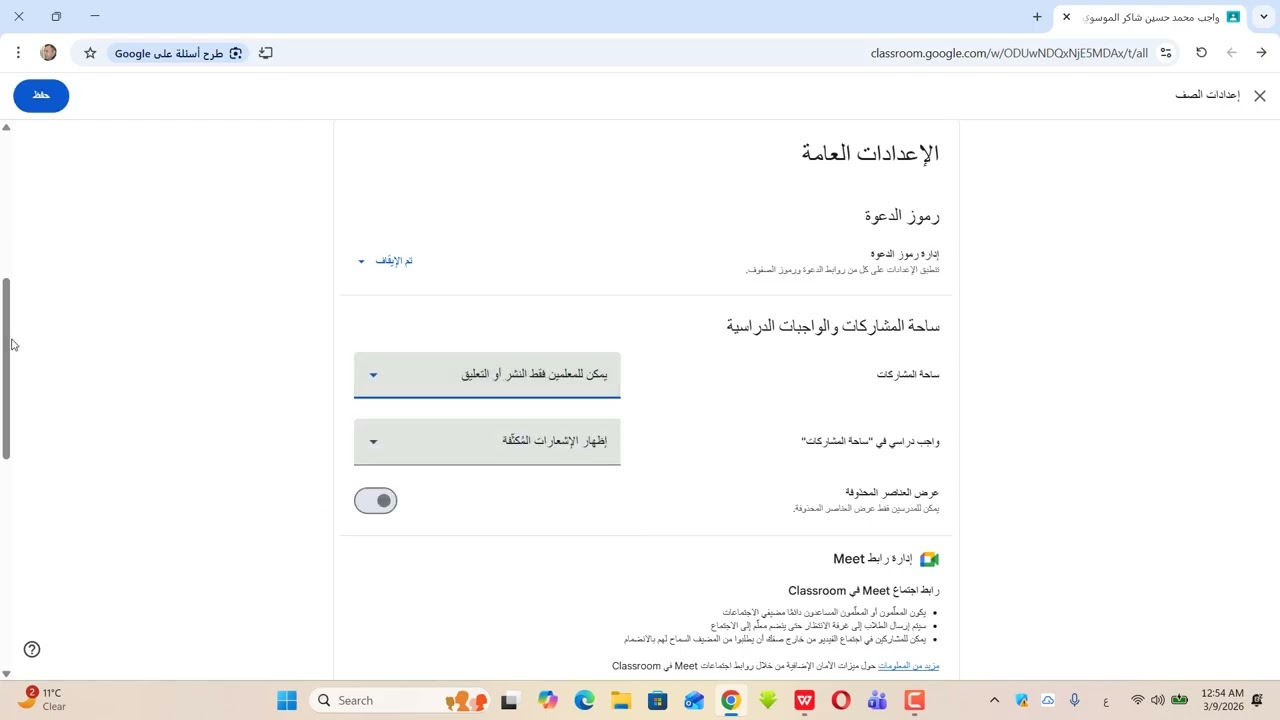This screenshot has height=720, width=1280.
Task: Open a new browser tab
Action: 1037,17
